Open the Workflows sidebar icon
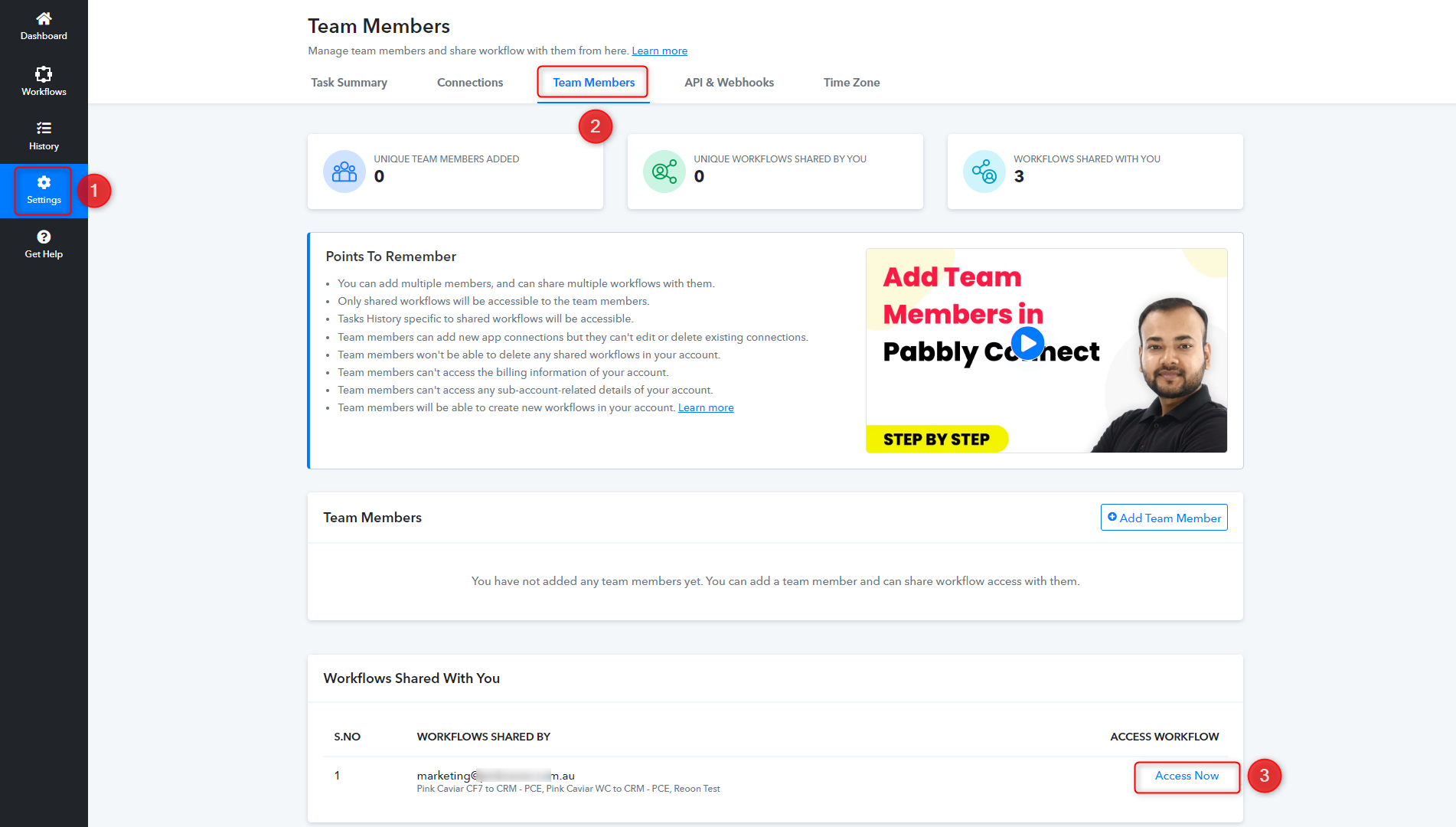Viewport: 1456px width, 827px height. [44, 74]
